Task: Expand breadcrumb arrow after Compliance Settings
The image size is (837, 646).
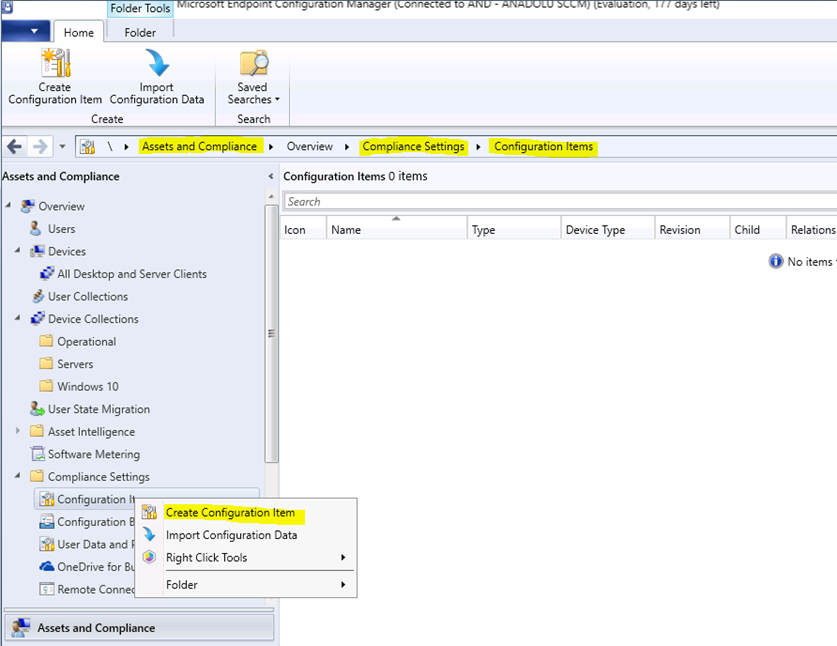Action: click(x=478, y=147)
